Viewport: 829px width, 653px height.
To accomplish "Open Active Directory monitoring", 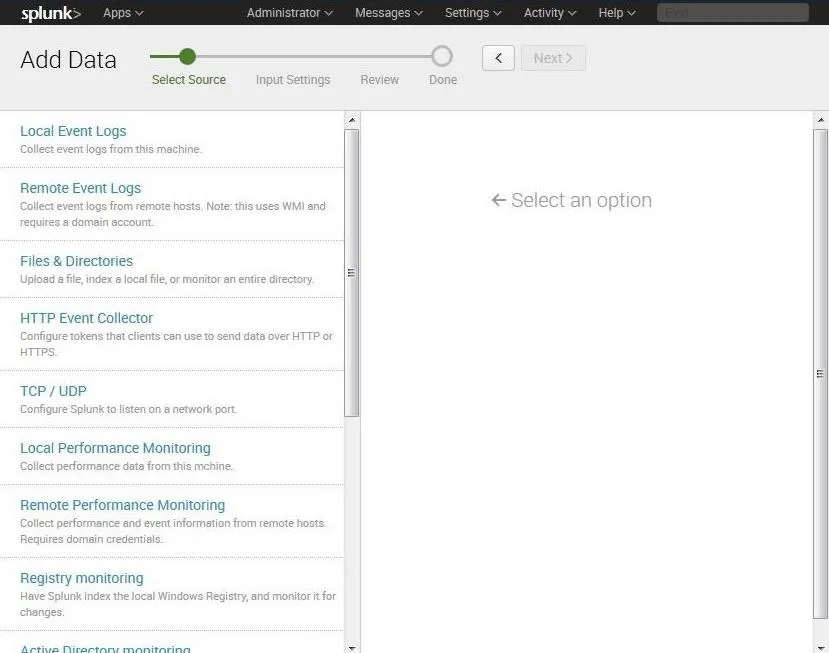I will (x=105, y=649).
